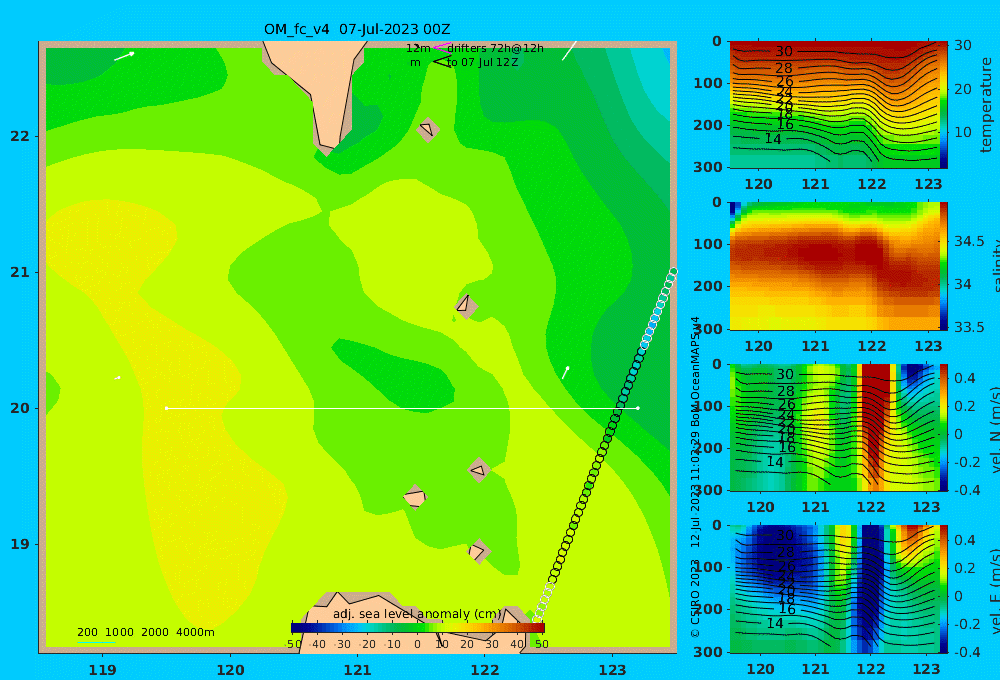Click the main map's 19 latitude label

20,544
